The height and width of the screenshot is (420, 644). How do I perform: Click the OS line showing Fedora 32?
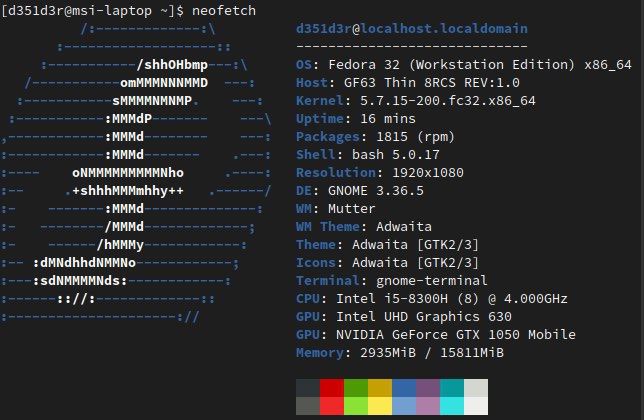(x=464, y=64)
